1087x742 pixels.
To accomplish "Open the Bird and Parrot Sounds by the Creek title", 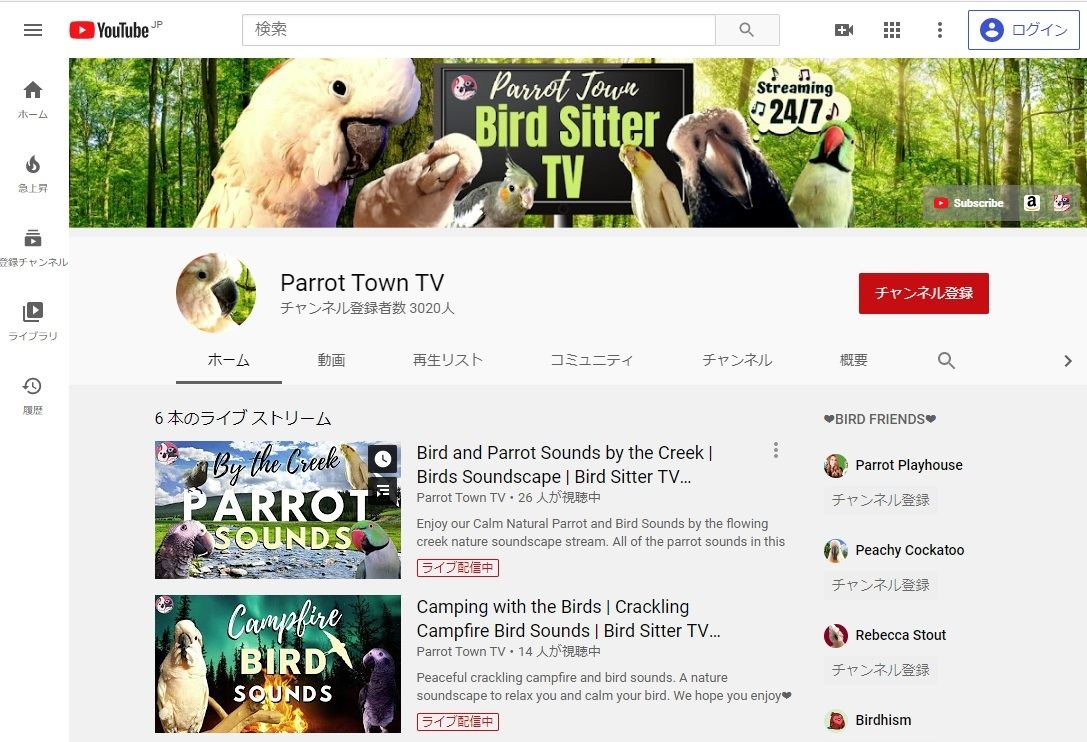I will pyautogui.click(x=564, y=465).
